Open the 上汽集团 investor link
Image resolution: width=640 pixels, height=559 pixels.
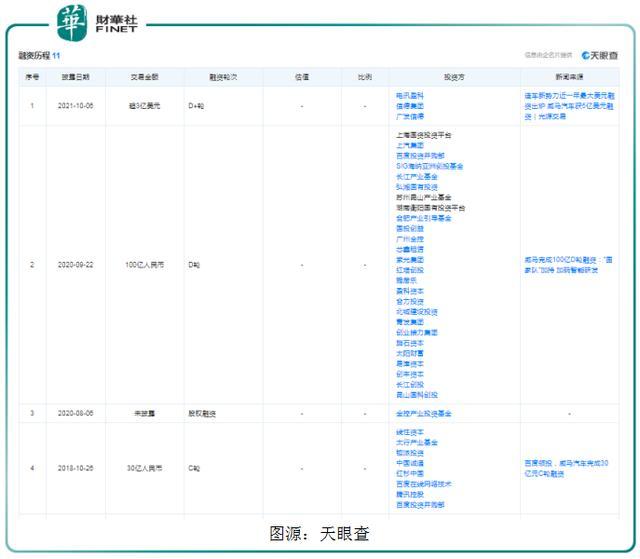[410, 145]
